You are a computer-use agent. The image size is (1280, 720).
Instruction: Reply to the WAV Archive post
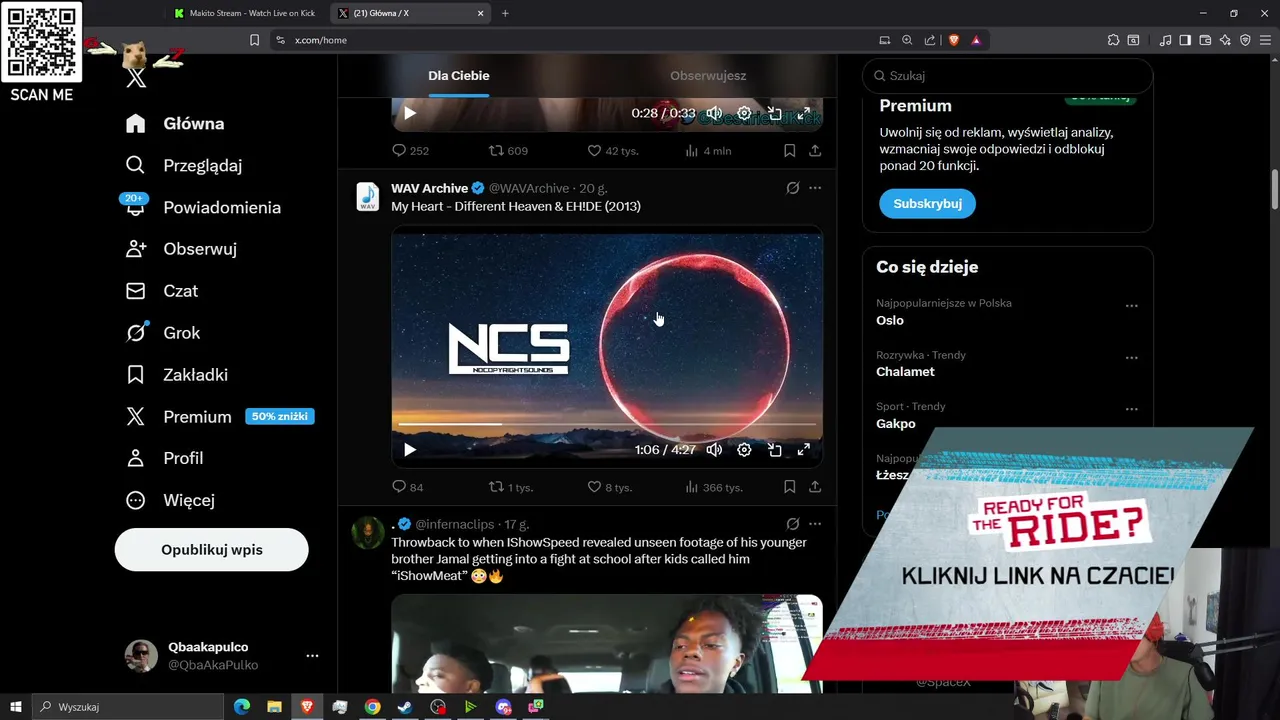407,487
